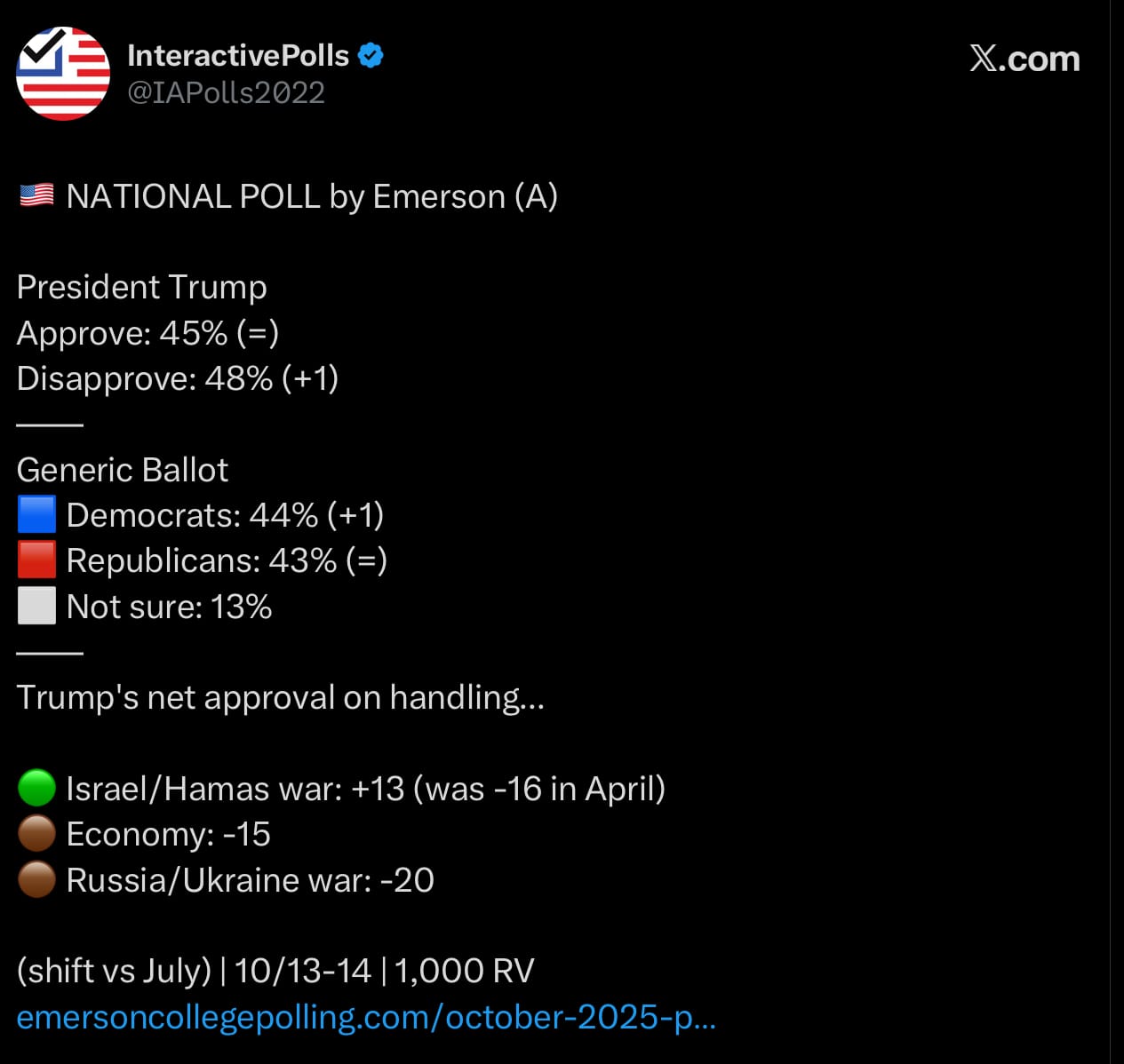Click the brown circle beside Economy
1124x1064 pixels.
[36, 834]
